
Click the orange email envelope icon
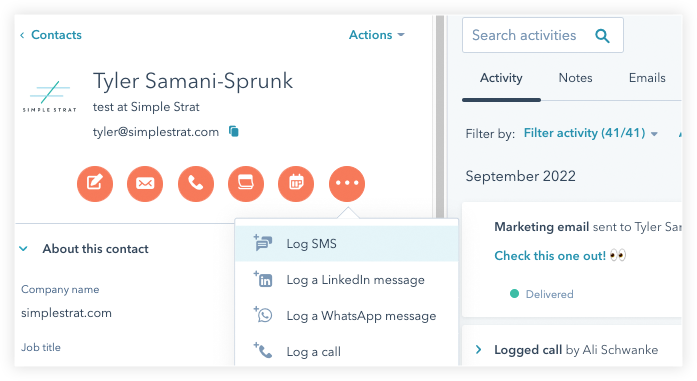coord(145,184)
